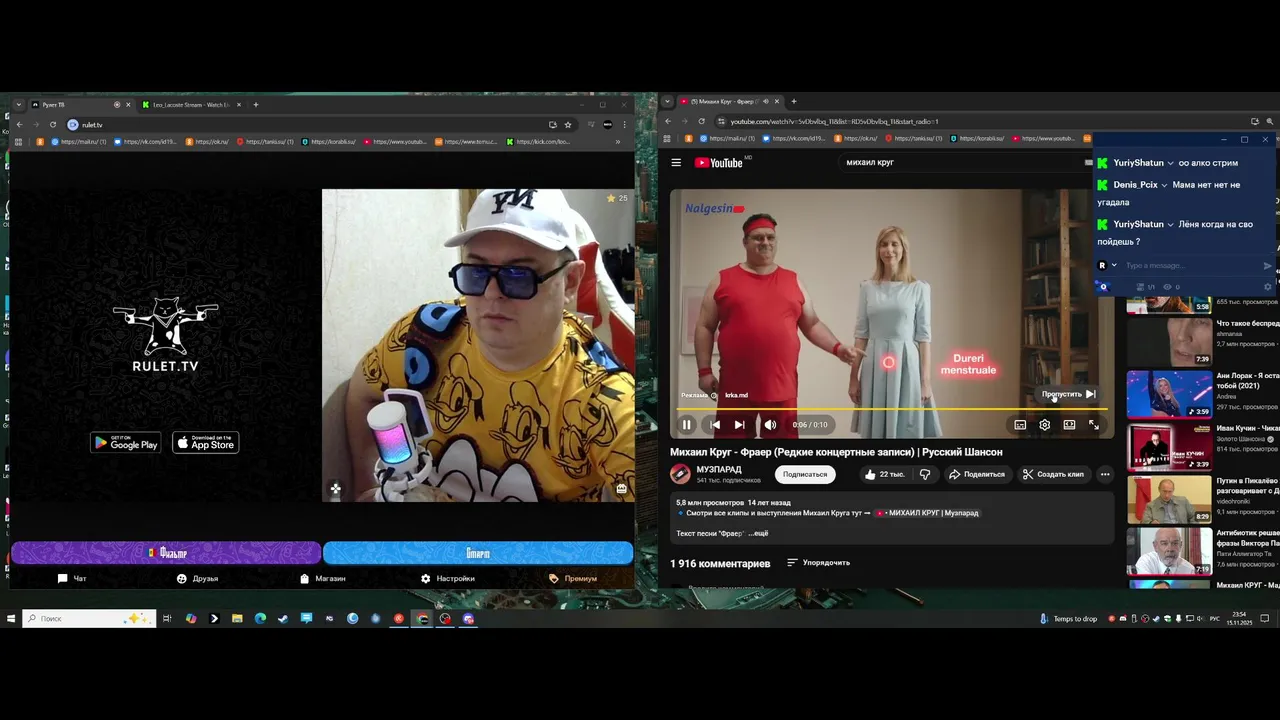Open Настройки in Rulet bottom bar

tap(448, 578)
